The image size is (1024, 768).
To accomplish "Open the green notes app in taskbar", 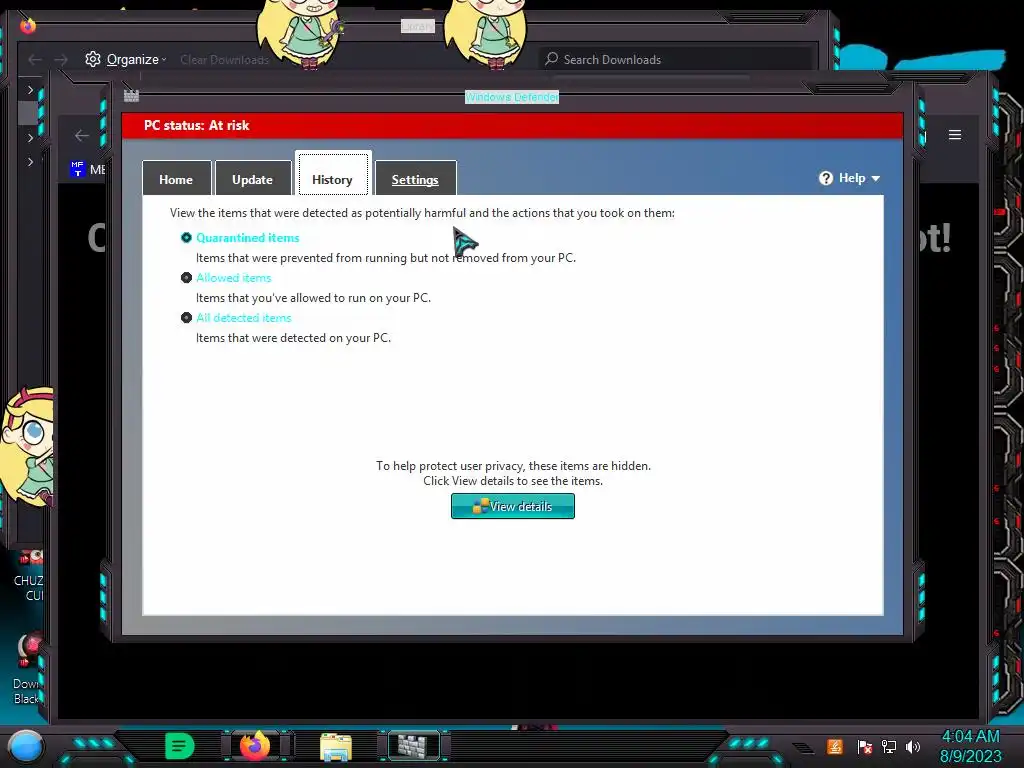I will 180,746.
